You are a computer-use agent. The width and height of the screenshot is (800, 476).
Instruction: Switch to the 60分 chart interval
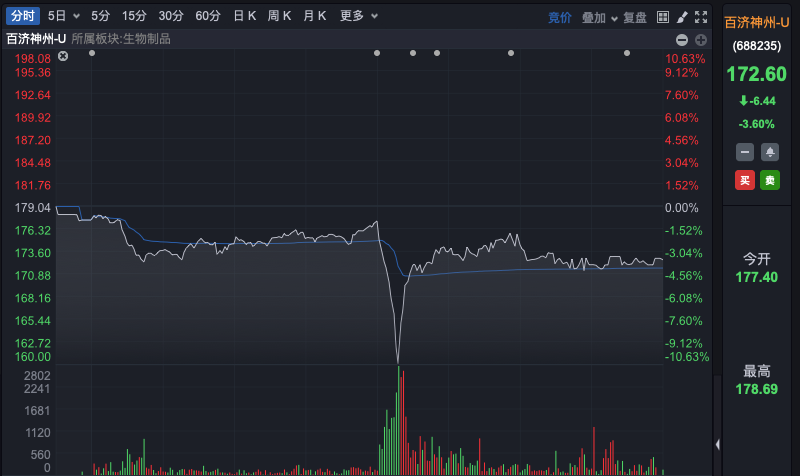[208, 16]
